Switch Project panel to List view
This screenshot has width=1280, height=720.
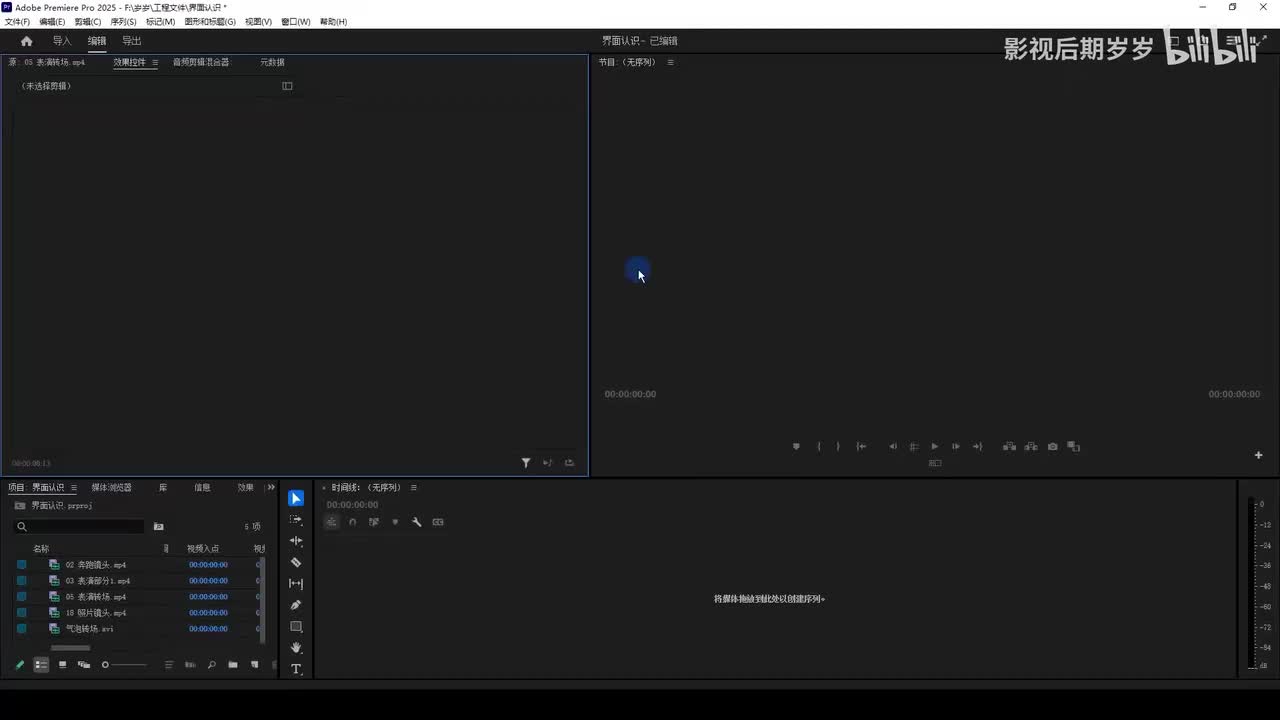tap(41, 665)
